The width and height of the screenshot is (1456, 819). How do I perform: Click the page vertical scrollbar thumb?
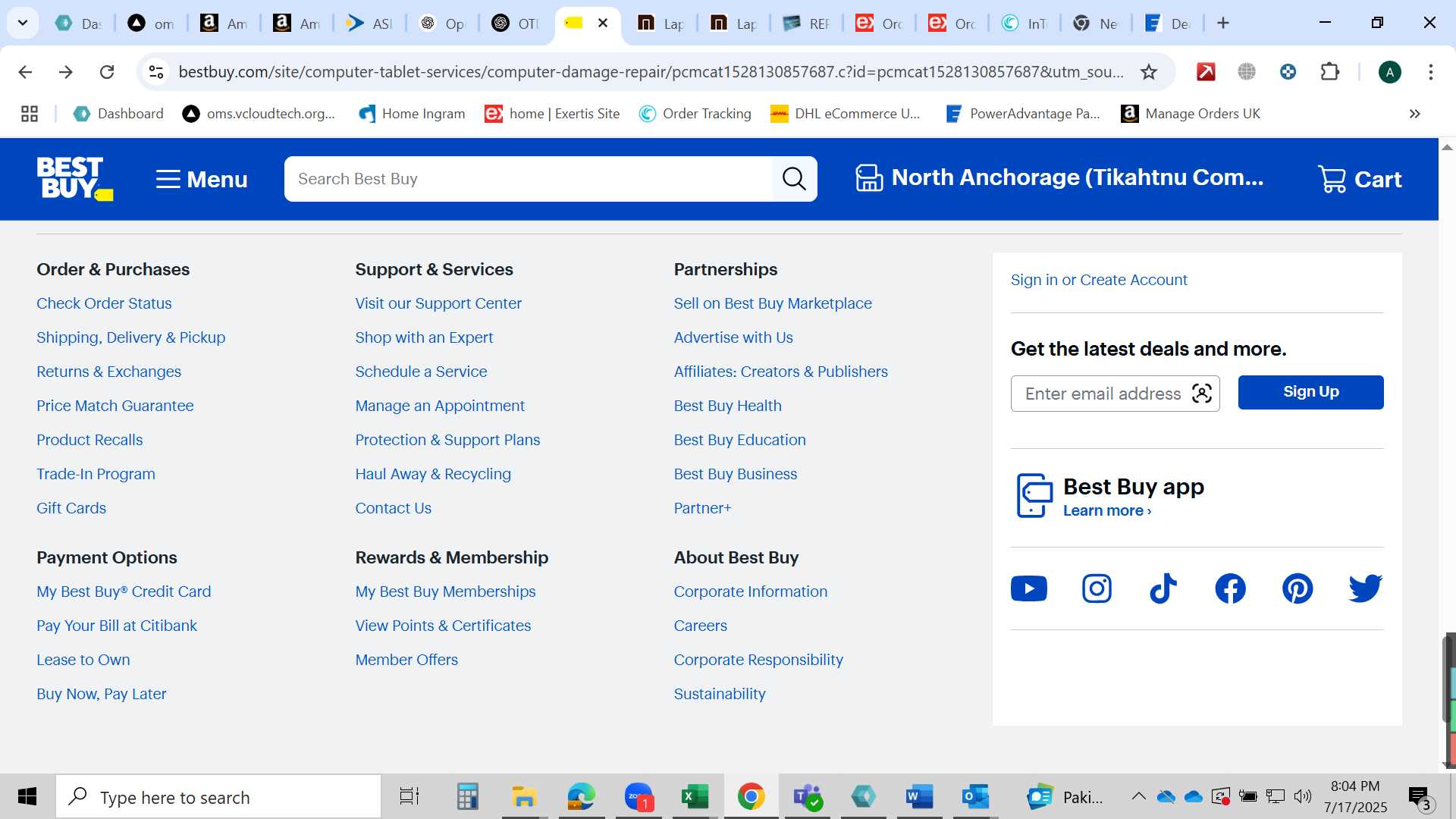tap(1448, 679)
